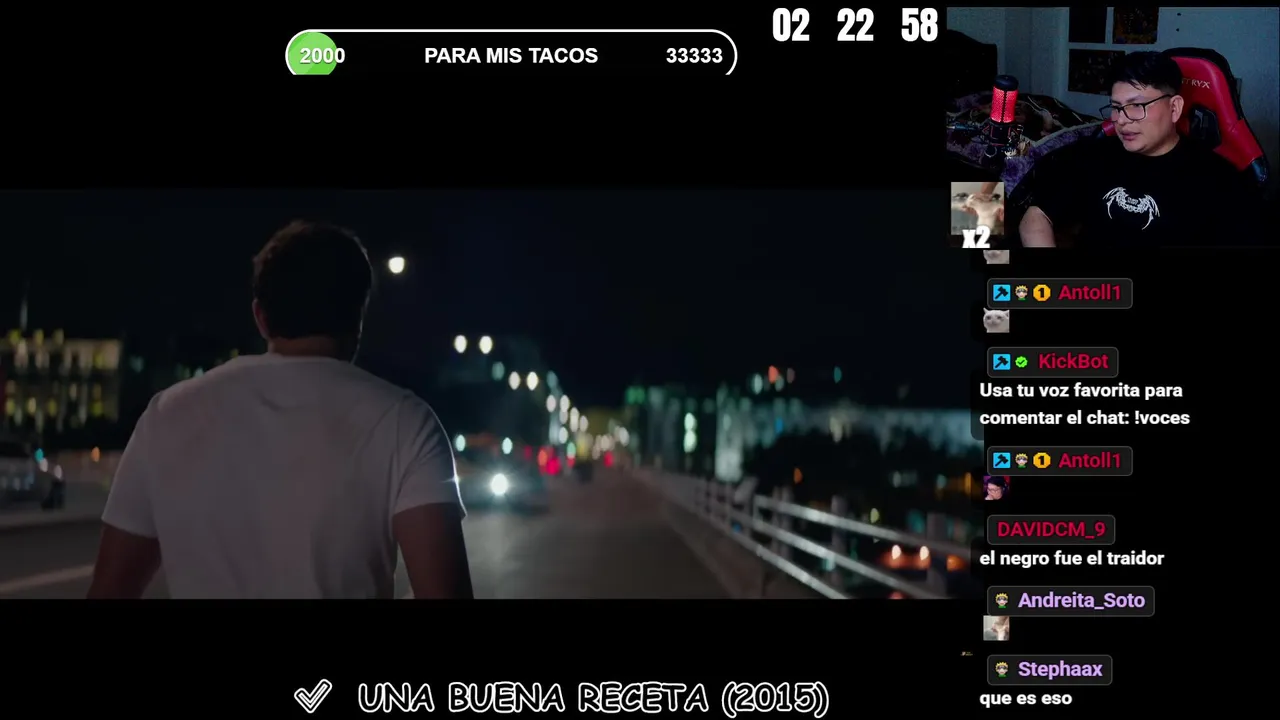Click the 33333 goal target number
The image size is (1280, 720).
(x=694, y=56)
